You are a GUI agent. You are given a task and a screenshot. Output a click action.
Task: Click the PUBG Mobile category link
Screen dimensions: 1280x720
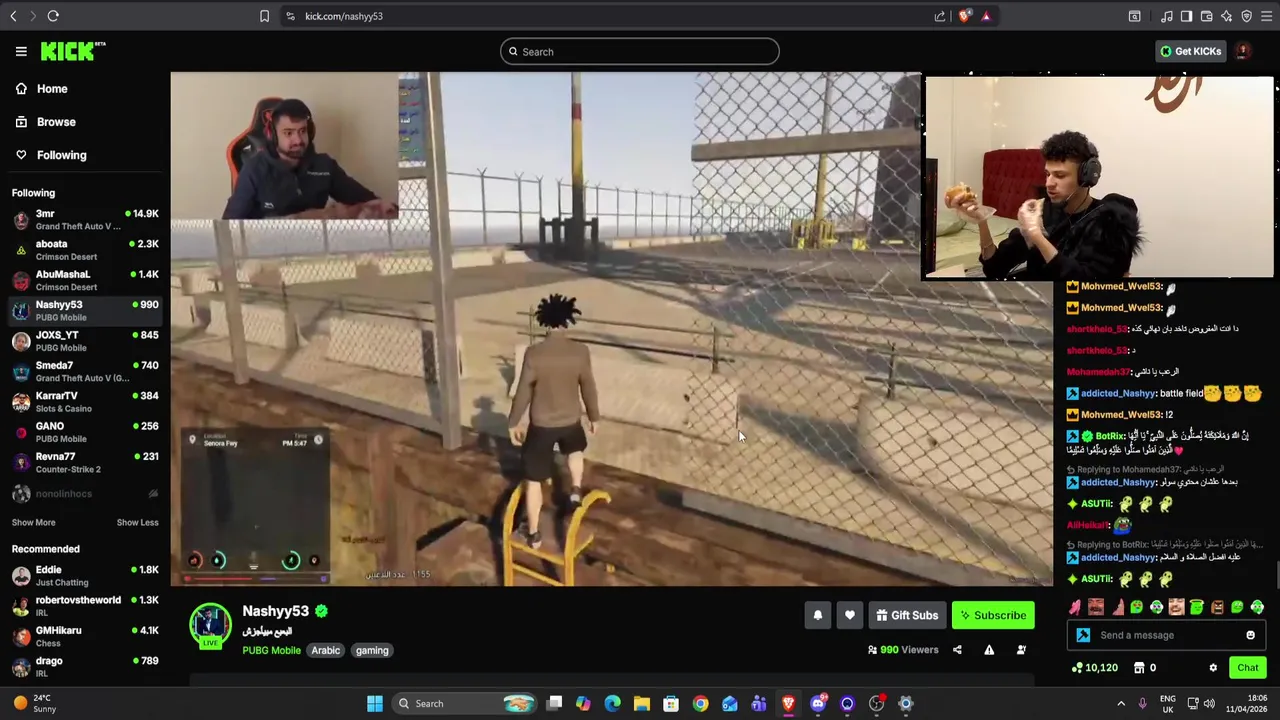271,650
